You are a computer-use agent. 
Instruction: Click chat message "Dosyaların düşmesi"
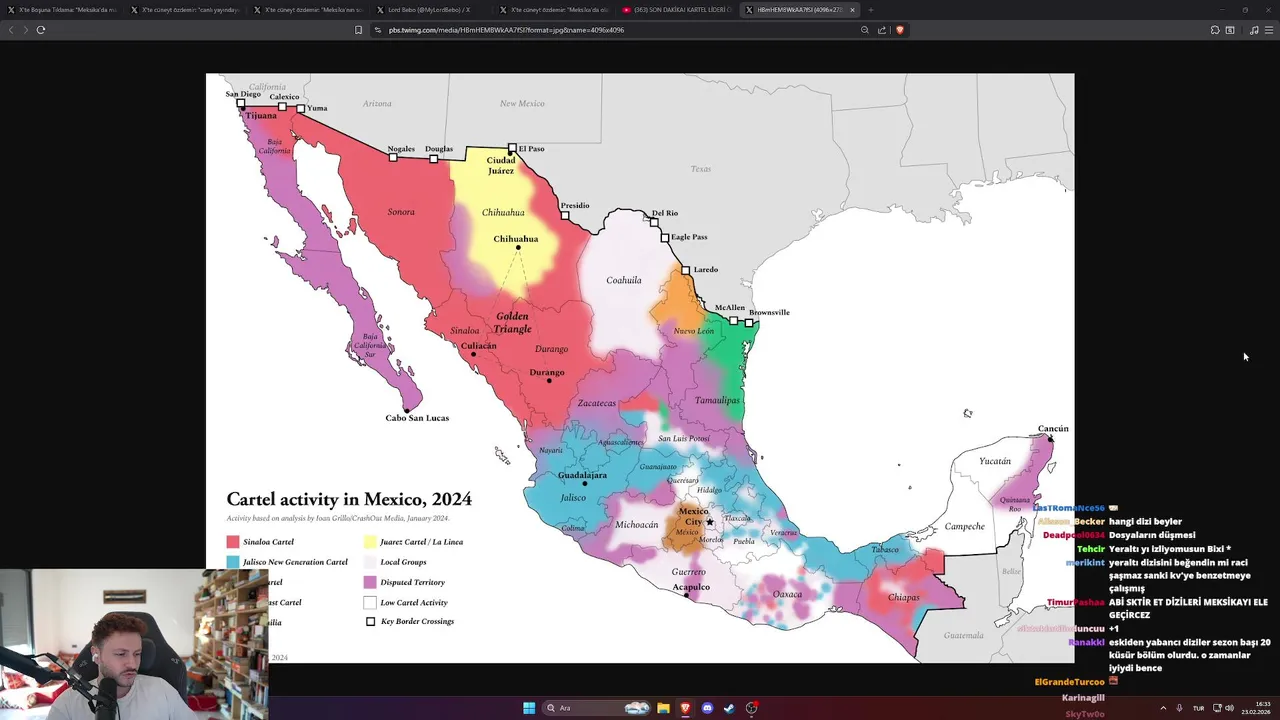pos(1152,535)
